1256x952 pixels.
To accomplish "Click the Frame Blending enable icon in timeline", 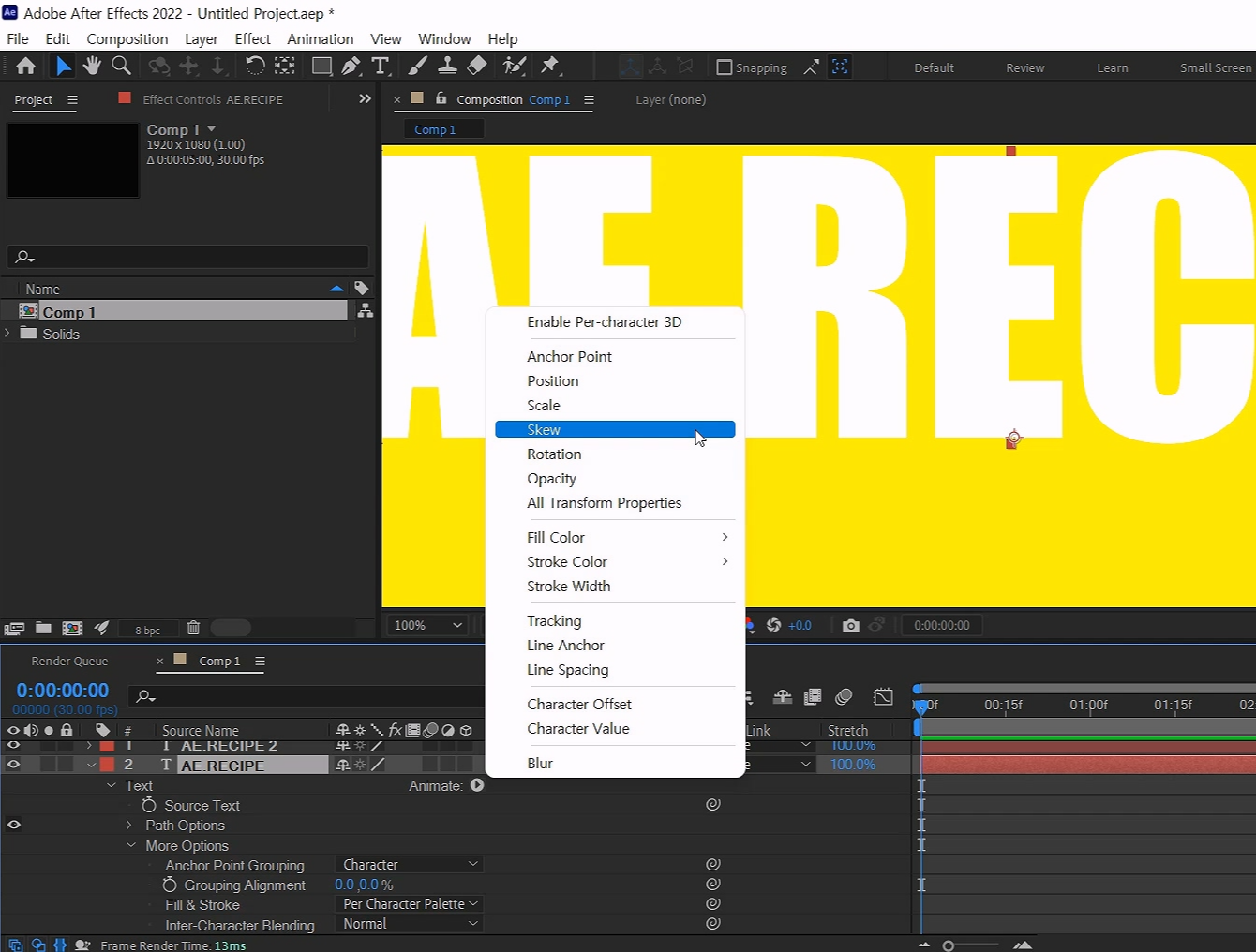I will pyautogui.click(x=813, y=696).
